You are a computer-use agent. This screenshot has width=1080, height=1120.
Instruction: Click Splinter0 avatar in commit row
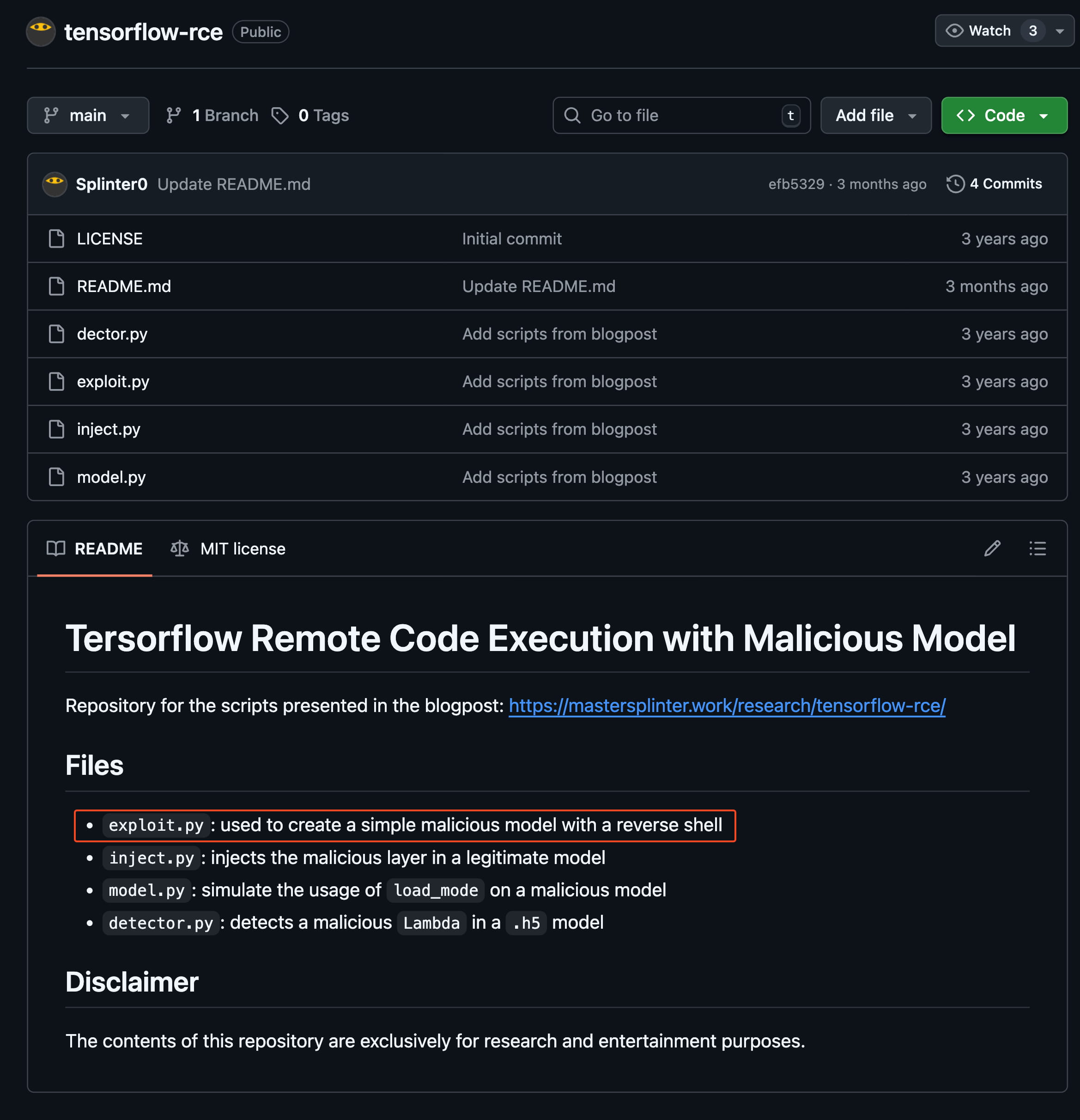55,184
